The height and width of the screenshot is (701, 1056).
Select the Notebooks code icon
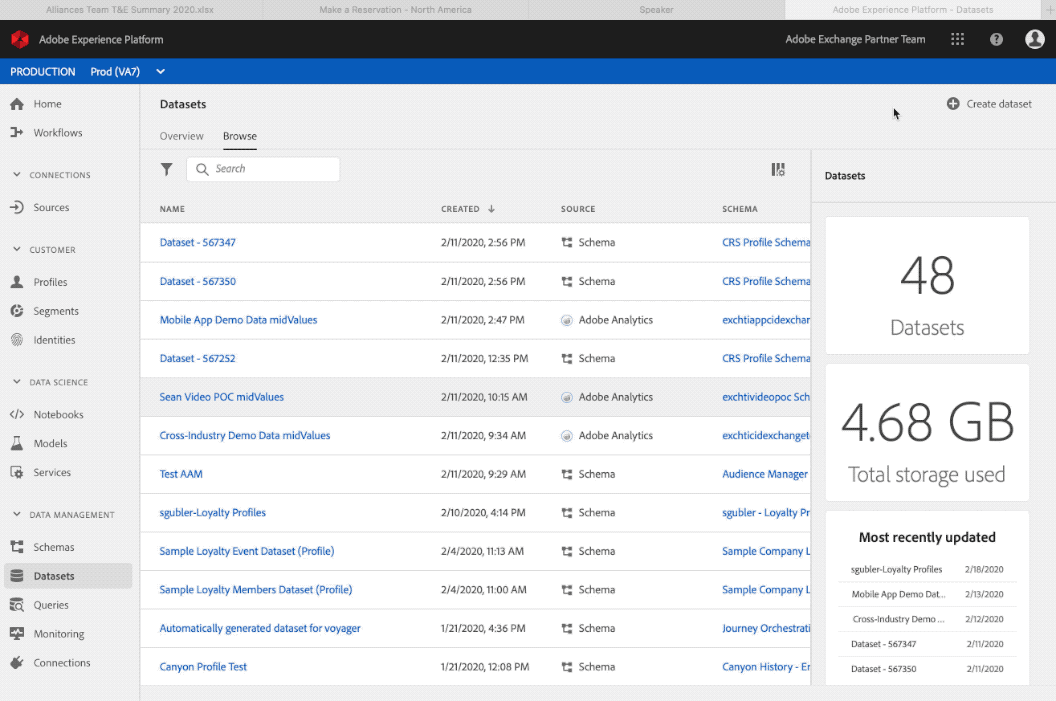click(x=17, y=414)
